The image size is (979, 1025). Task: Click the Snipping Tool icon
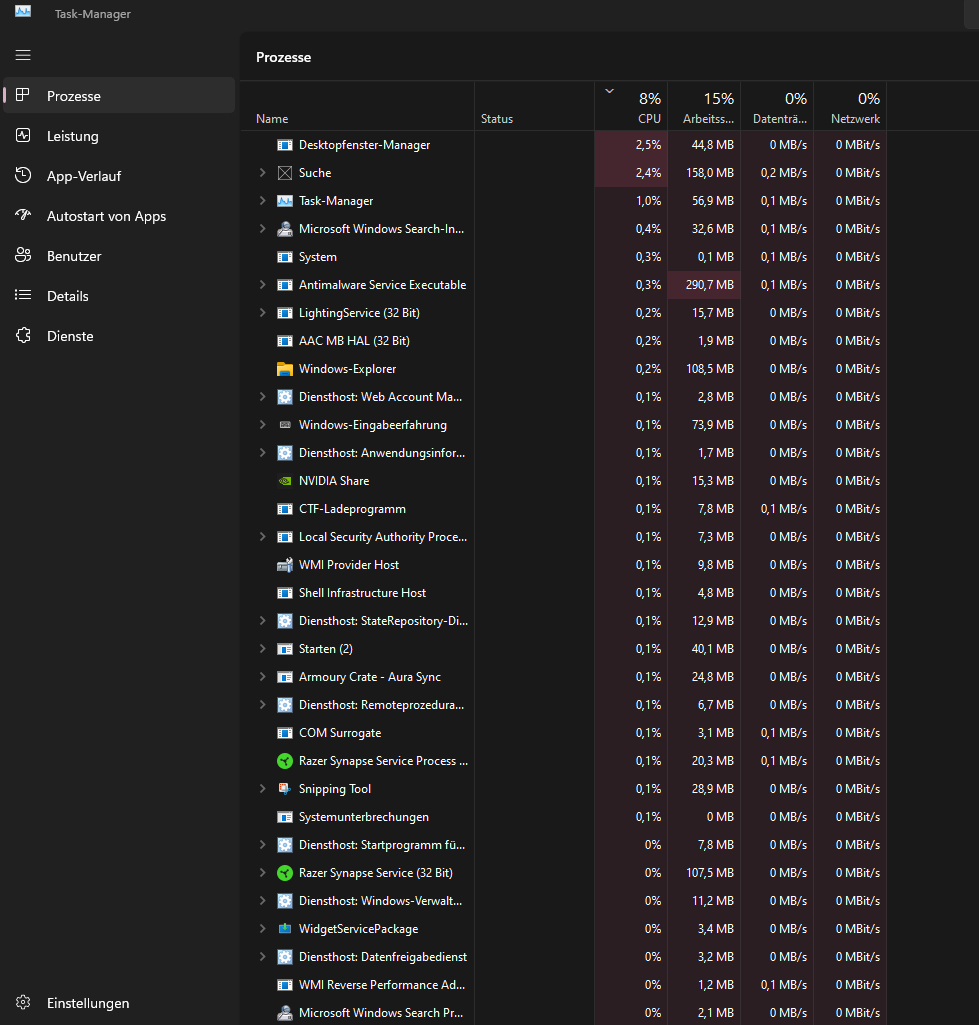pyautogui.click(x=285, y=788)
